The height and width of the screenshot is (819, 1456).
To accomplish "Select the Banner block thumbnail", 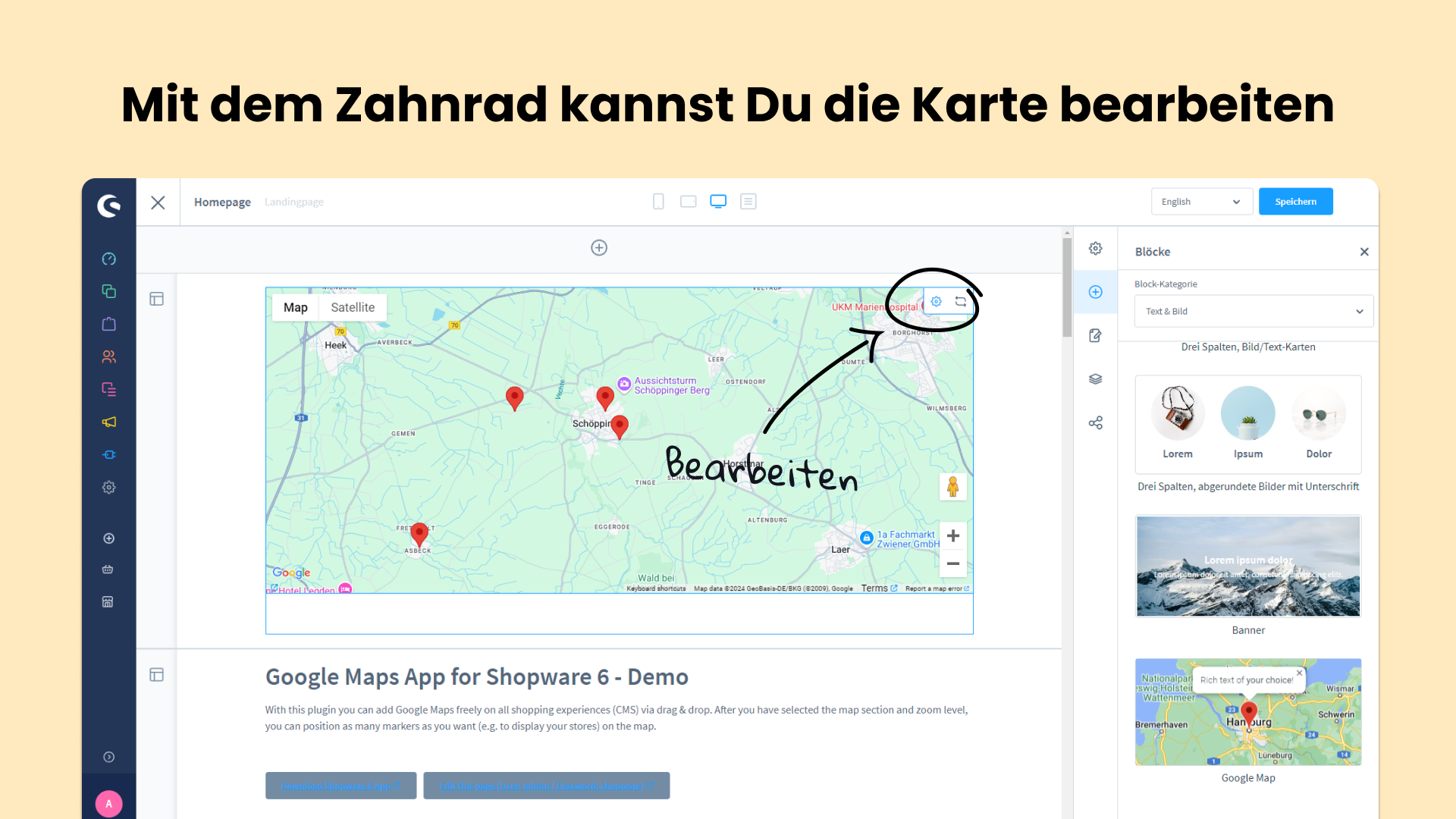I will pos(1248,566).
